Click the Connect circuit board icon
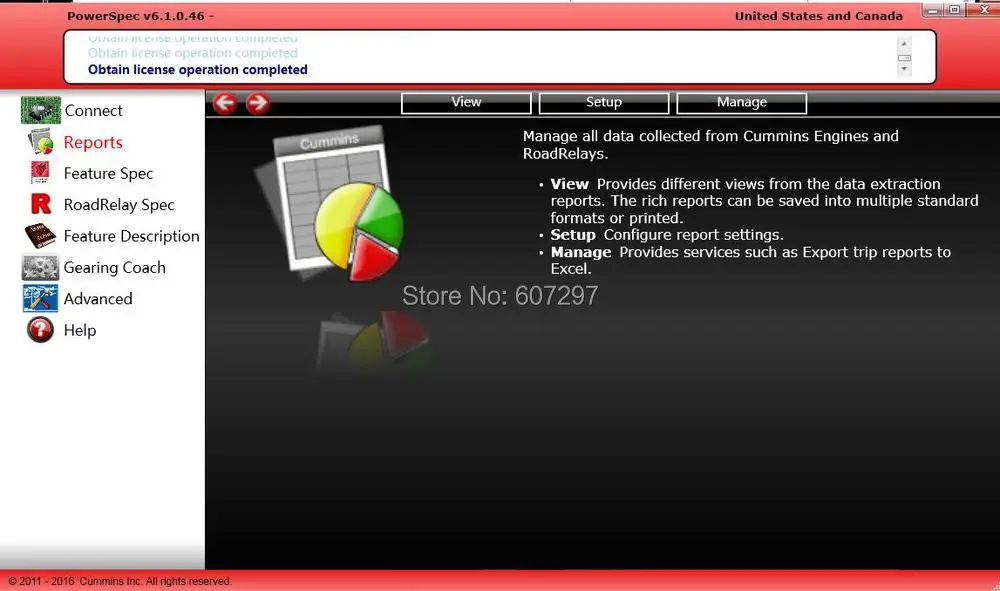The width and height of the screenshot is (1000, 591). [x=41, y=110]
